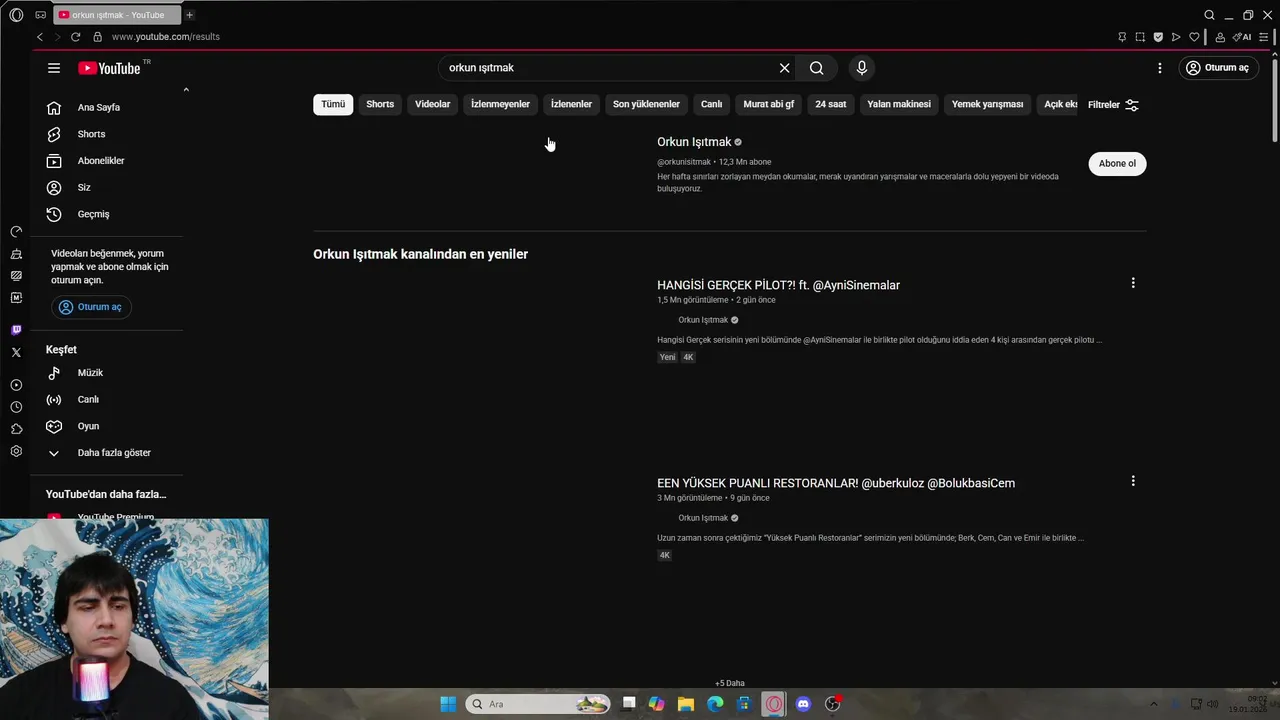Screen dimensions: 1280x720
Task: Open the Opera Easy Setup menu icon
Action: tap(1264, 37)
